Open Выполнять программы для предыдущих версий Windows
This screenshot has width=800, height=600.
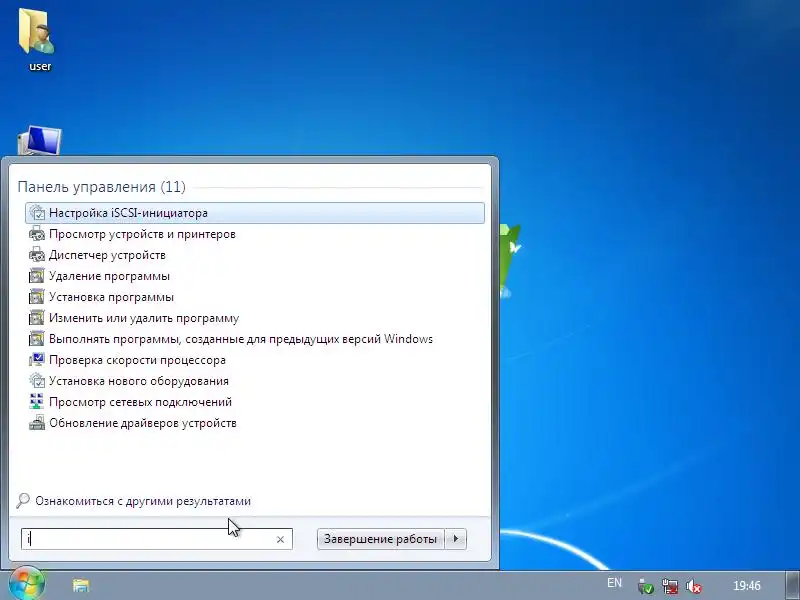tap(255, 339)
